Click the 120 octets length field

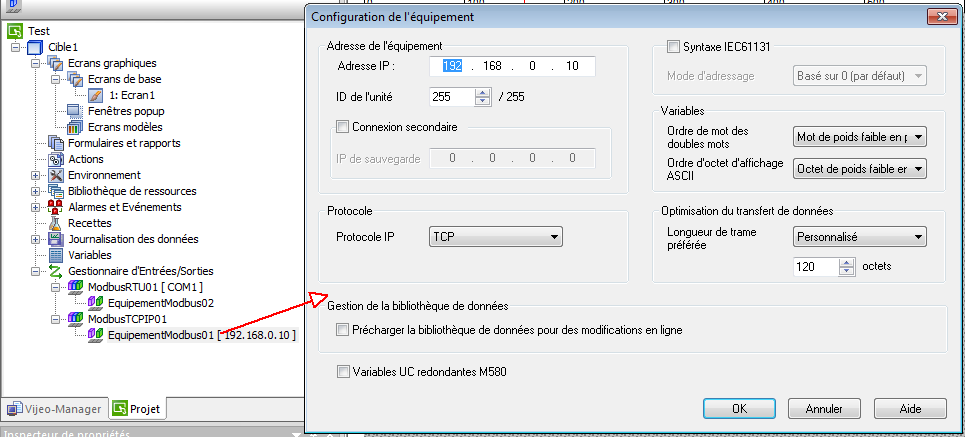coord(816,267)
